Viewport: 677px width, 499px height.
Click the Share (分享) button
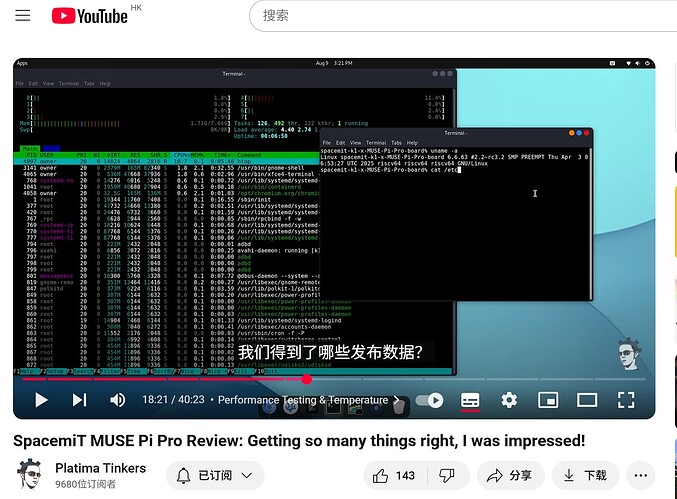[x=510, y=475]
